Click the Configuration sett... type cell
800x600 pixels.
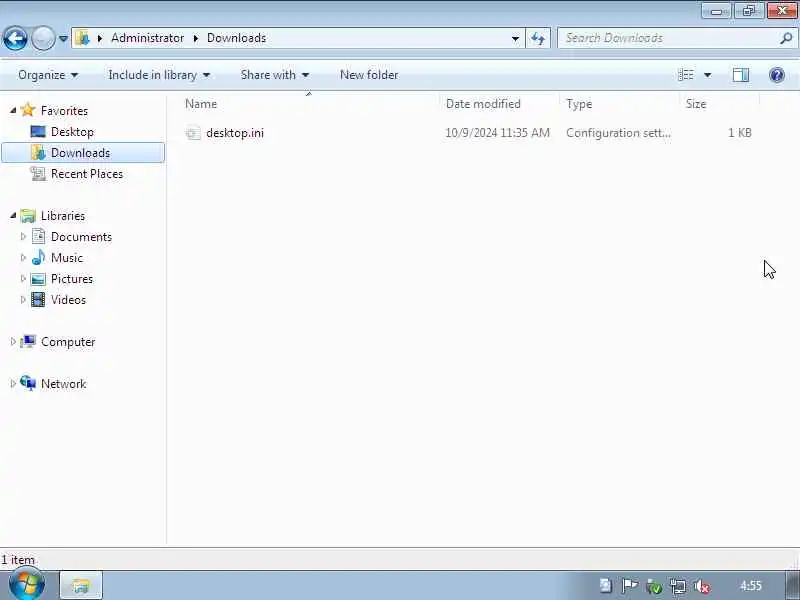(618, 133)
